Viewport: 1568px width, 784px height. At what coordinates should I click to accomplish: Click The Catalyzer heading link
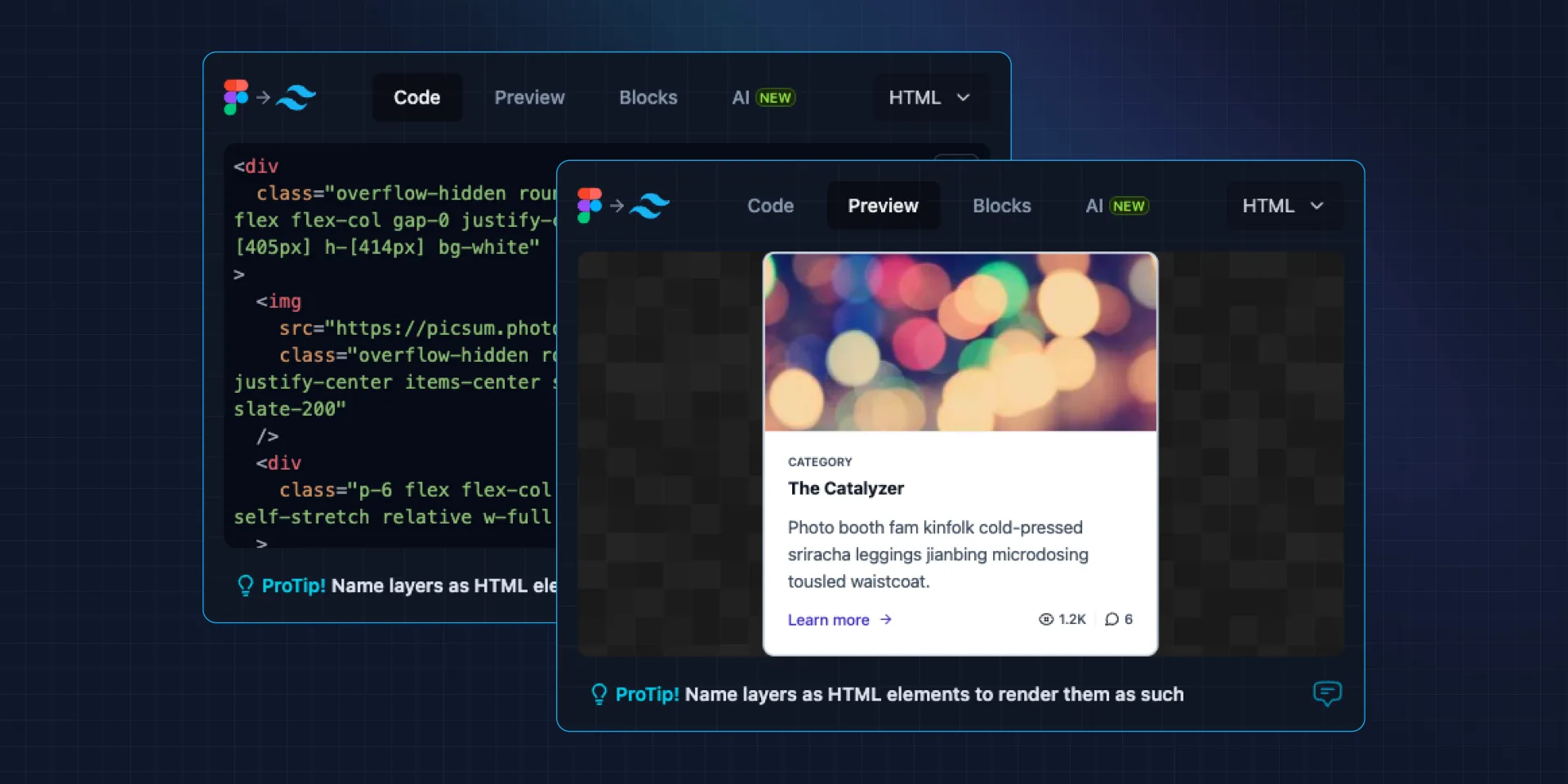[x=845, y=488]
